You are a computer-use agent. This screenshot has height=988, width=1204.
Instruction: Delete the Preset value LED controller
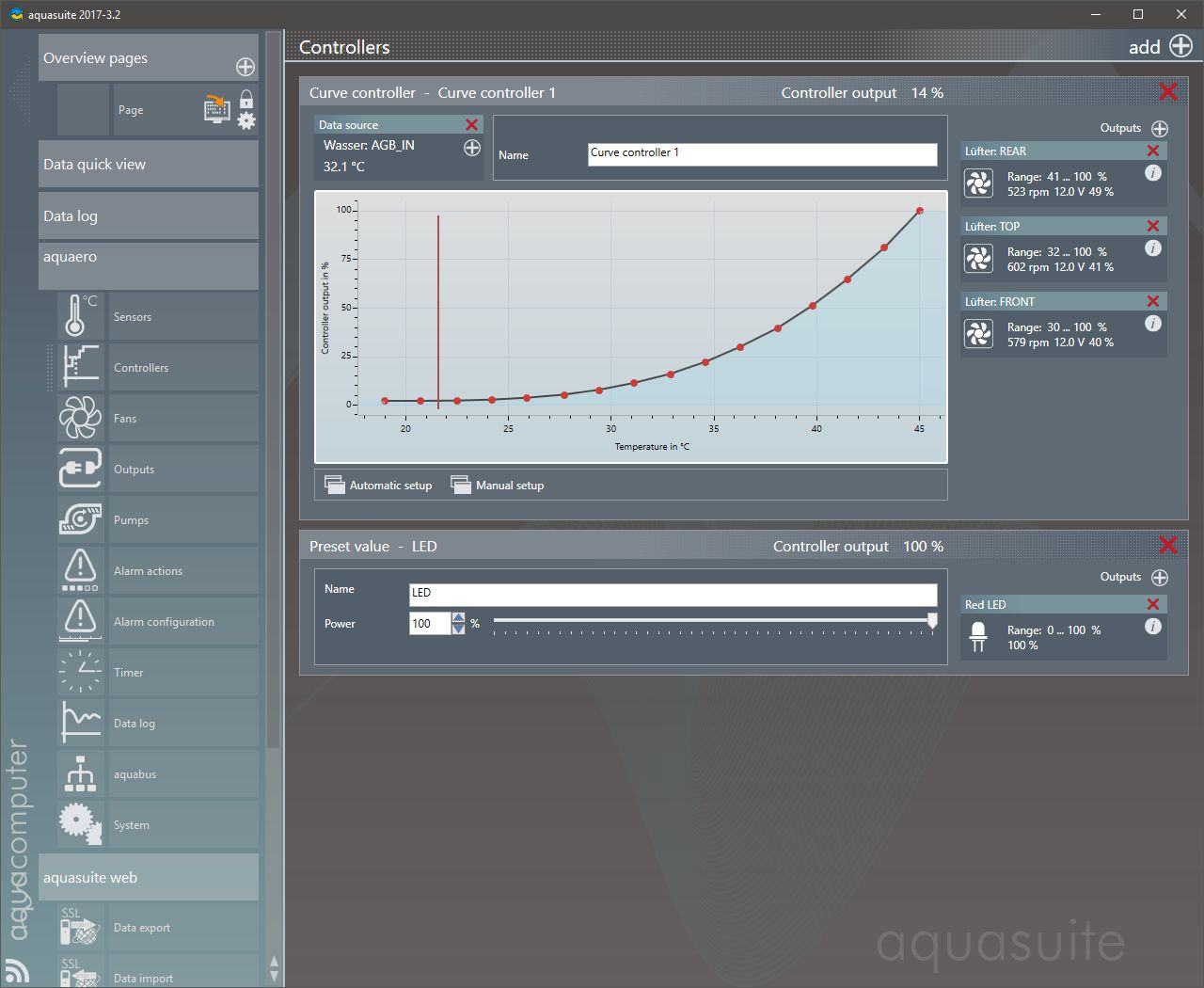click(1168, 545)
